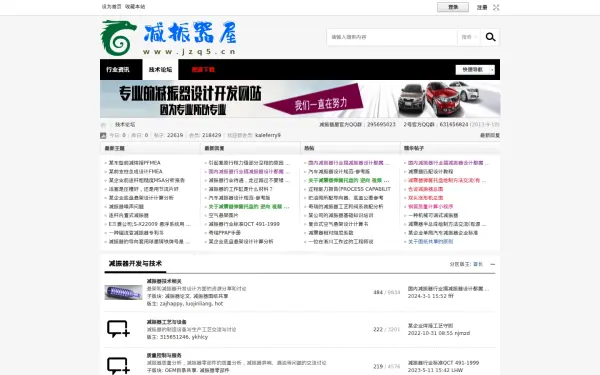Click the 设为首页 link

pyautogui.click(x=111, y=7)
